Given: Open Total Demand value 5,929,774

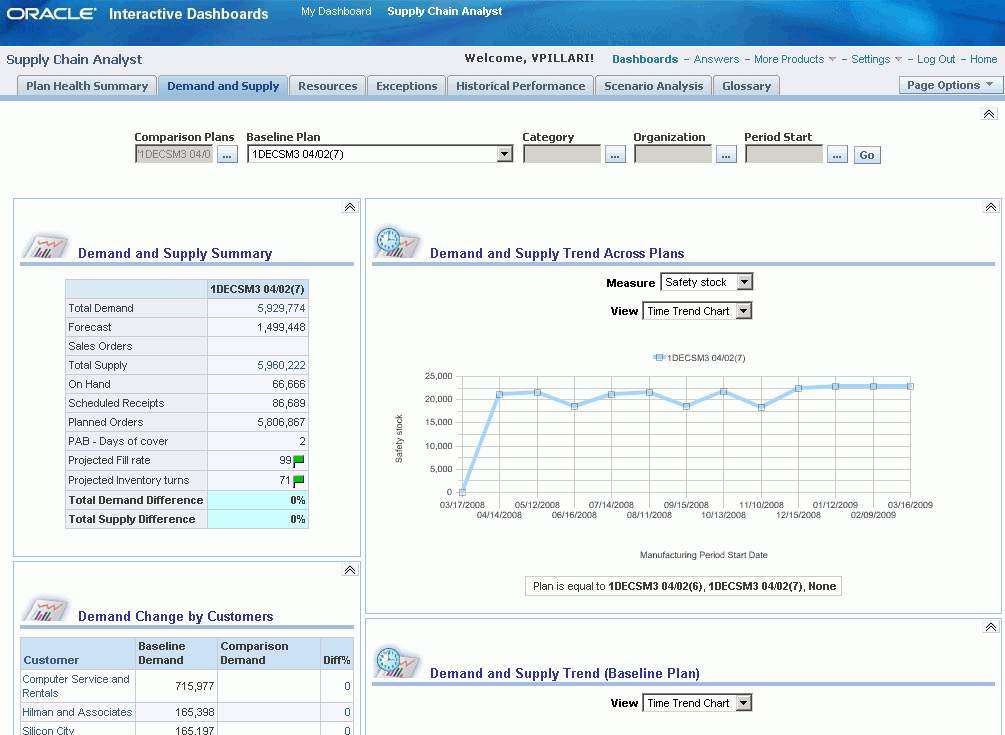Looking at the screenshot, I should coord(281,308).
